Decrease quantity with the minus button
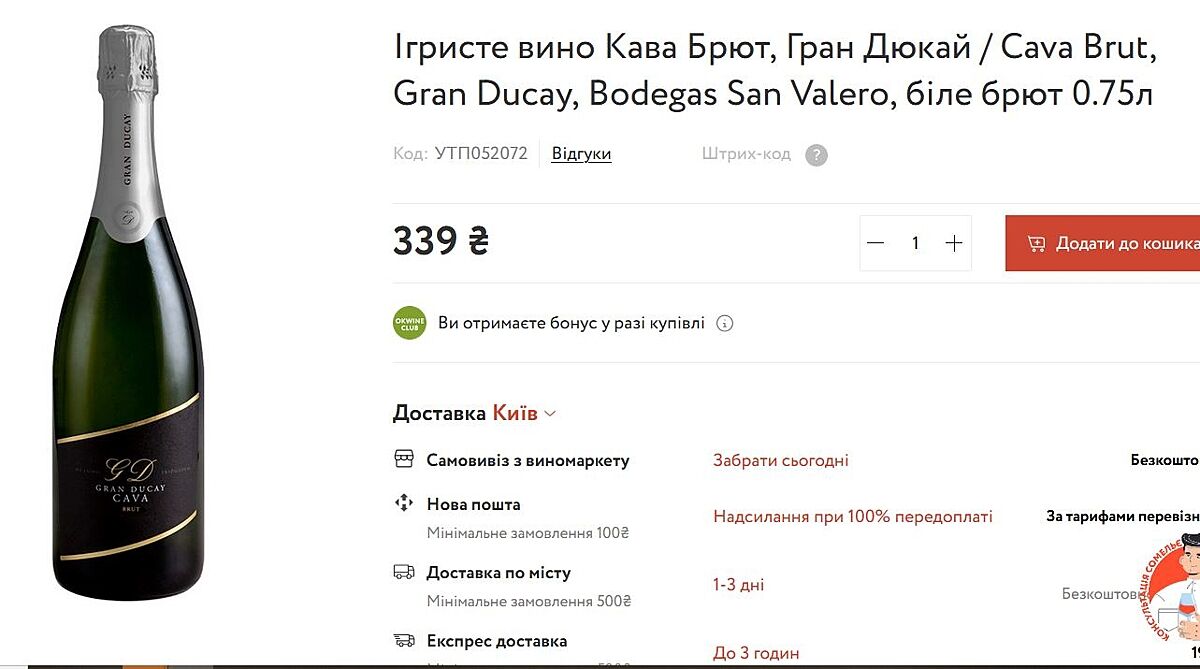 pos(876,243)
